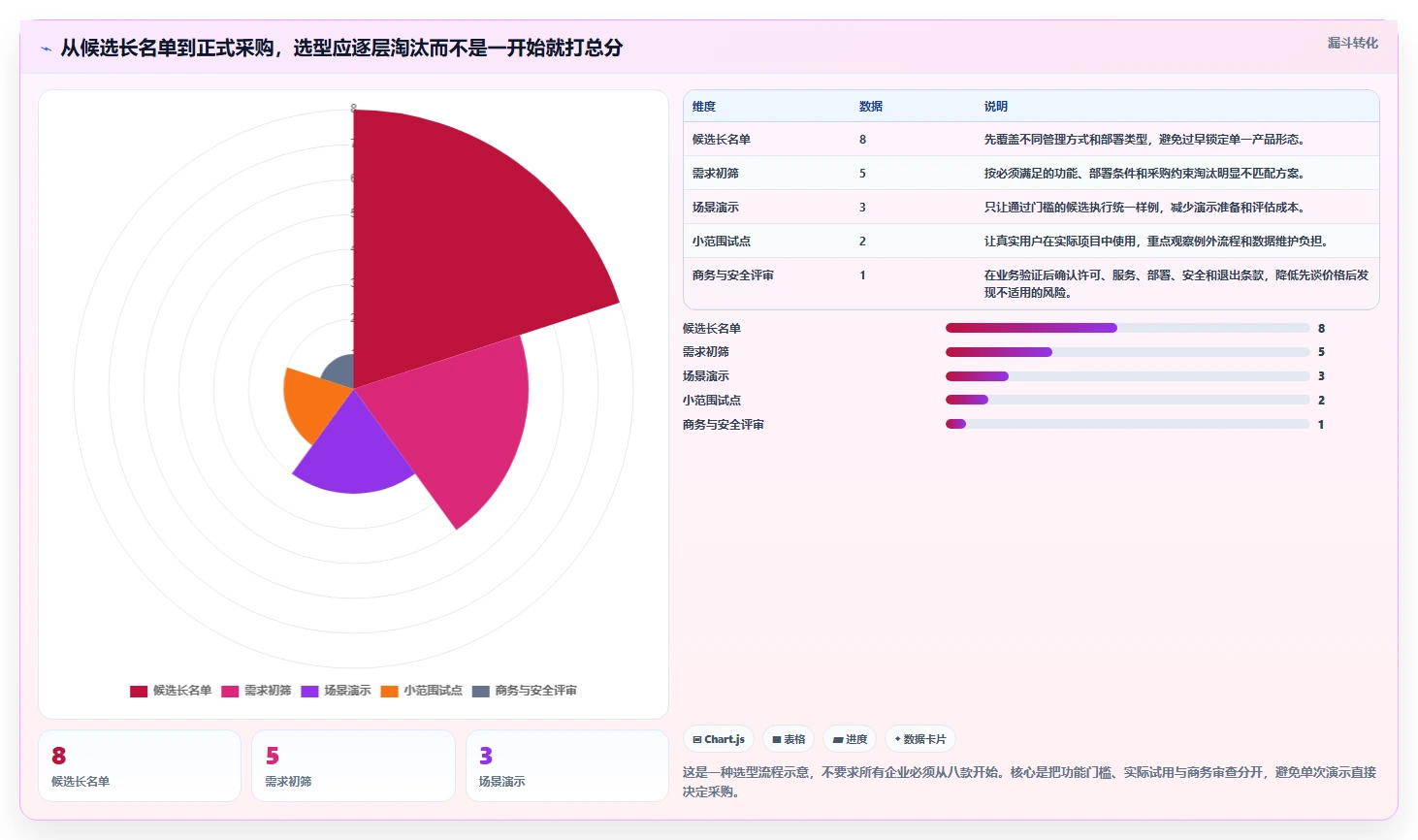Click the 商务与安全评审 legend label text

[x=536, y=691]
